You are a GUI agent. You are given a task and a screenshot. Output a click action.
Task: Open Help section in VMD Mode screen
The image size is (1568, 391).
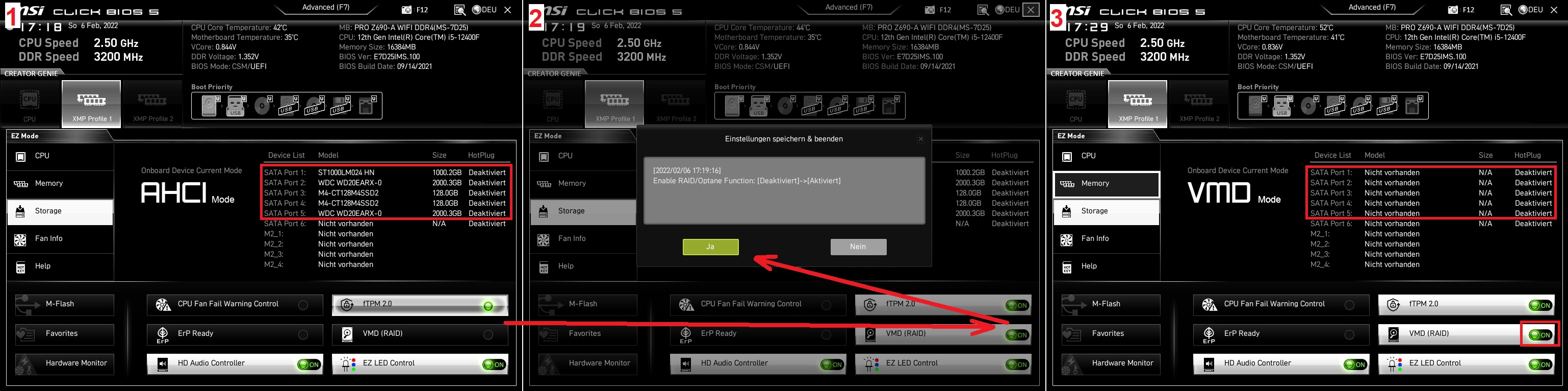(x=1106, y=267)
